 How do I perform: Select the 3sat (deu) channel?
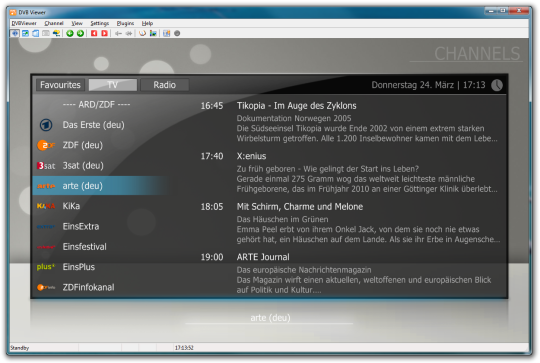[x=83, y=165]
